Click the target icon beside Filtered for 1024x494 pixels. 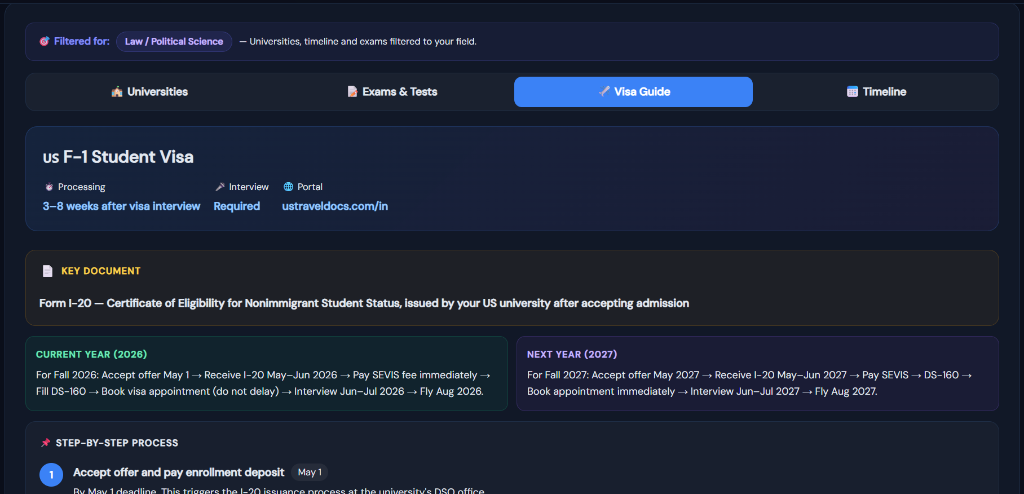point(44,42)
